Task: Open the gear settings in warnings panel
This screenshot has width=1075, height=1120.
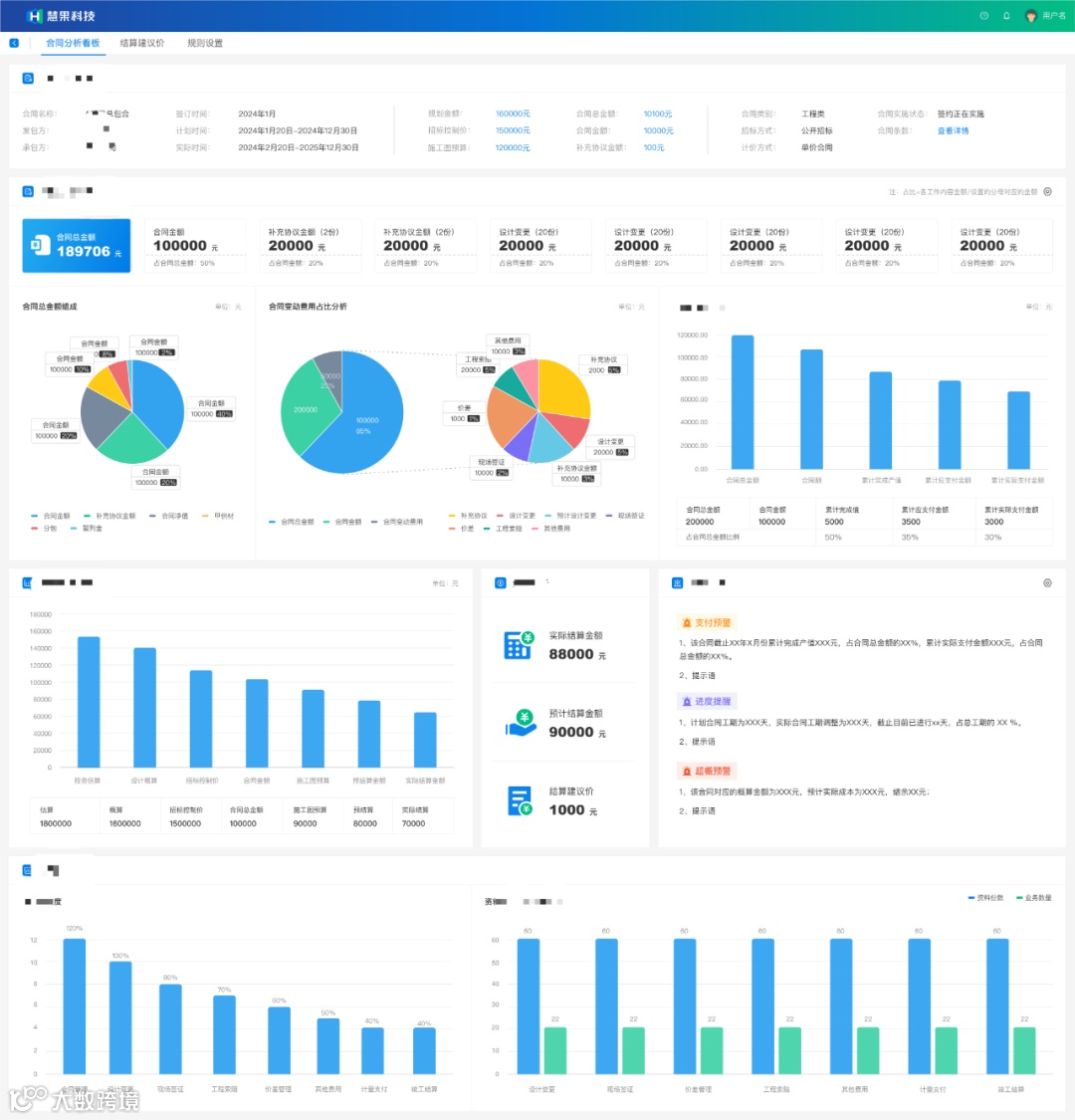Action: click(1047, 582)
